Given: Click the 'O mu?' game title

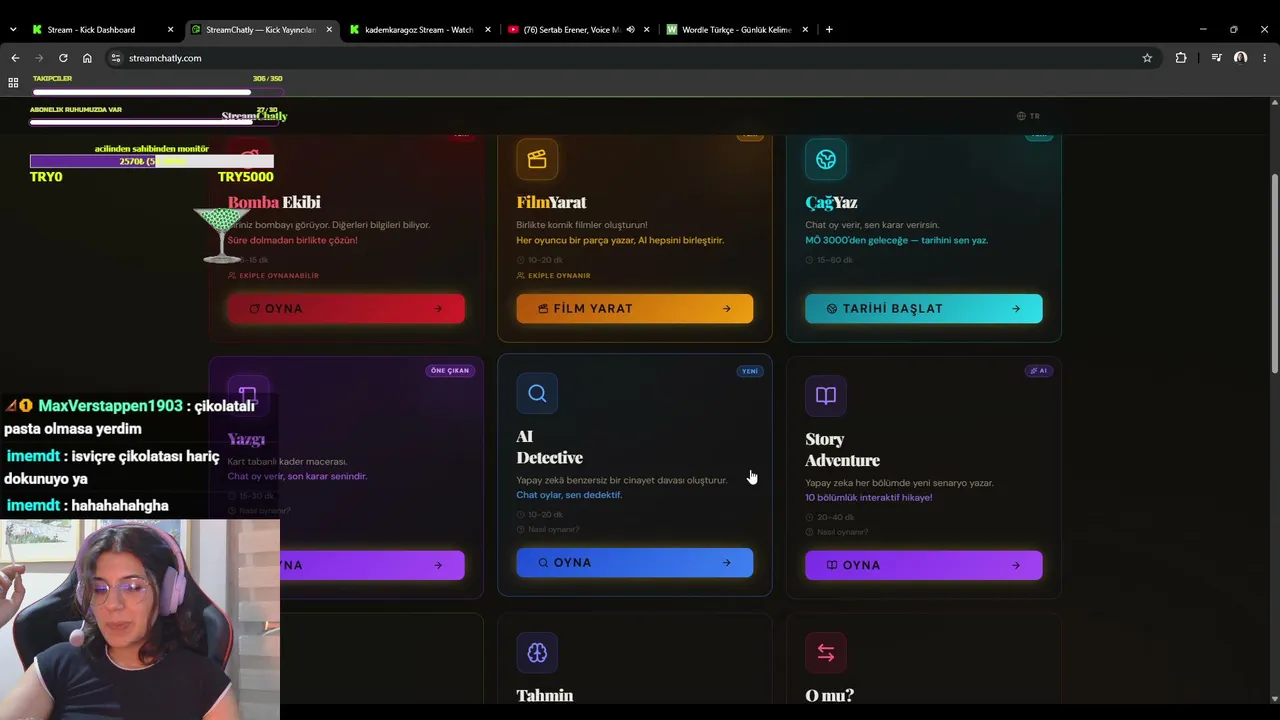Looking at the screenshot, I should [x=830, y=695].
